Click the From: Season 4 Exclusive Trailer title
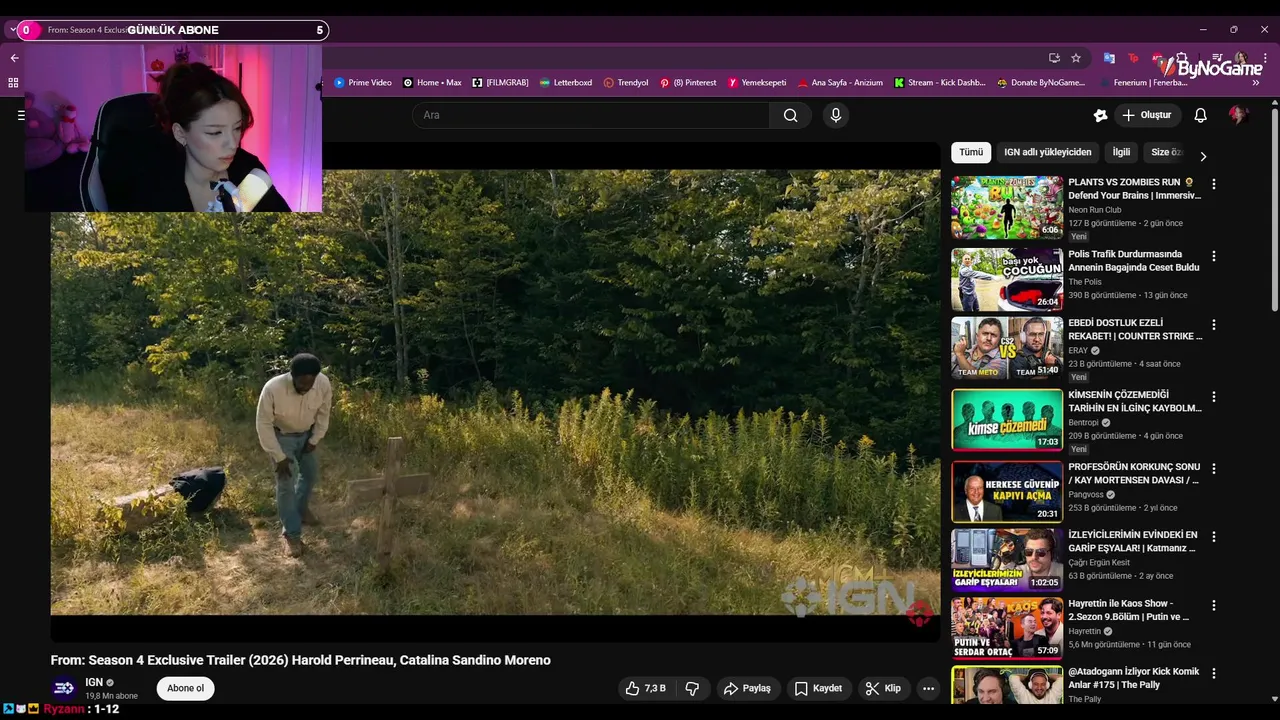Viewport: 1280px width, 720px height. click(x=301, y=660)
